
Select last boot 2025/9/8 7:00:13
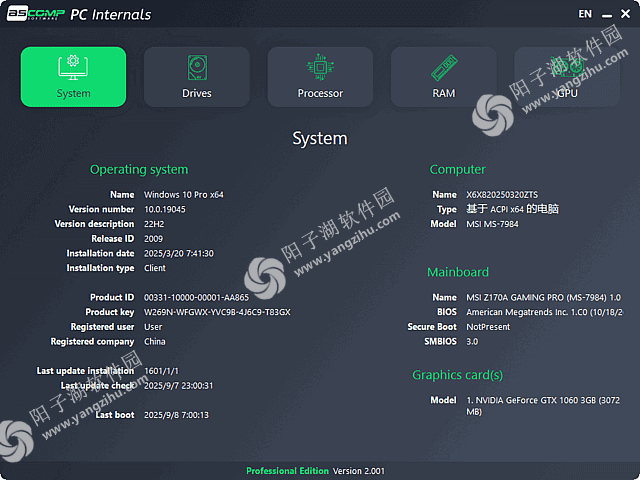tap(176, 415)
